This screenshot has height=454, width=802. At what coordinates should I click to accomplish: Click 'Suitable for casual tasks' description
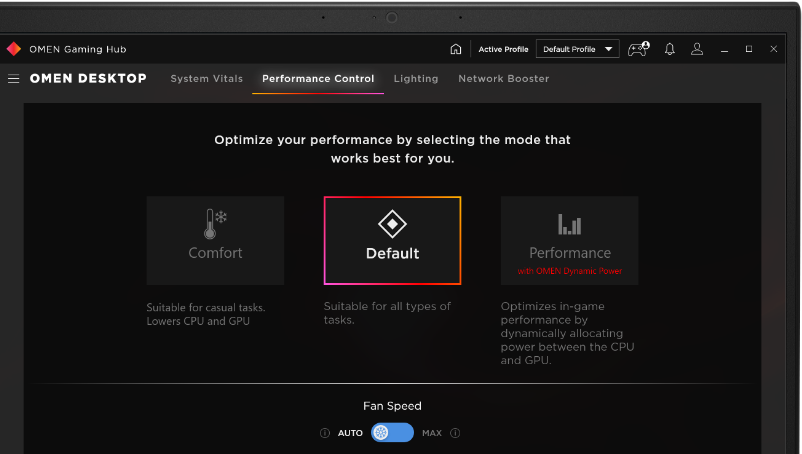coord(206,314)
